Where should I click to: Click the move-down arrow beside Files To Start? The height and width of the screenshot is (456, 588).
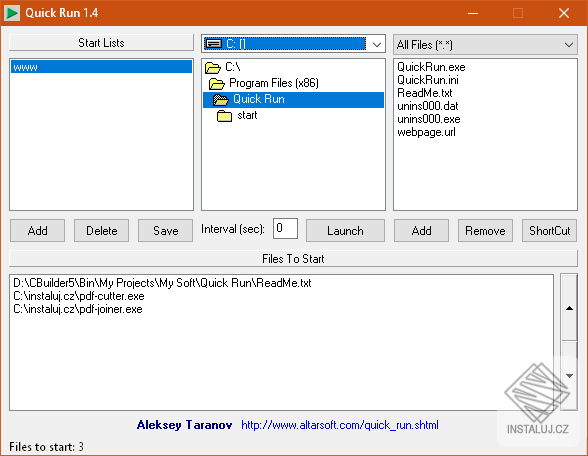coord(569,376)
